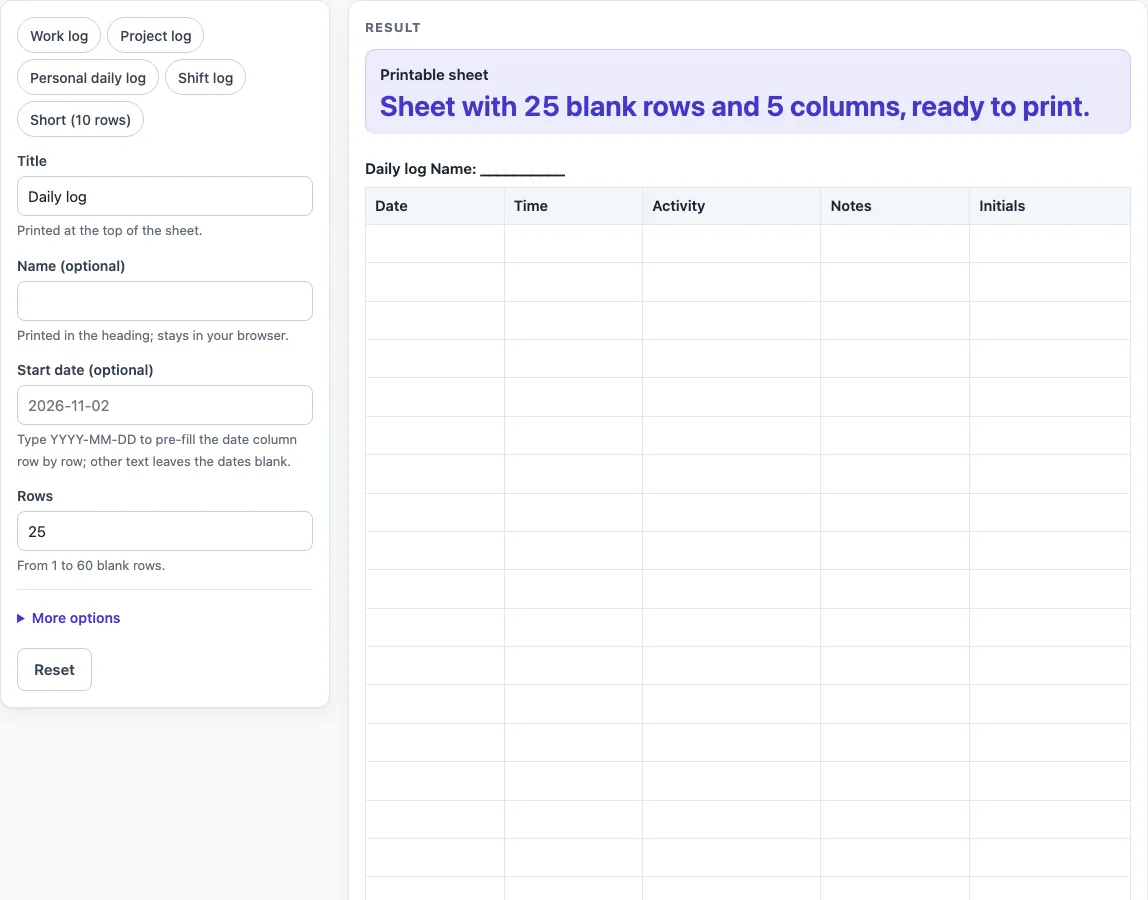
Task: Click the 'Type YYYY-MM-DD to pre-fill' hint text
Action: 157,450
